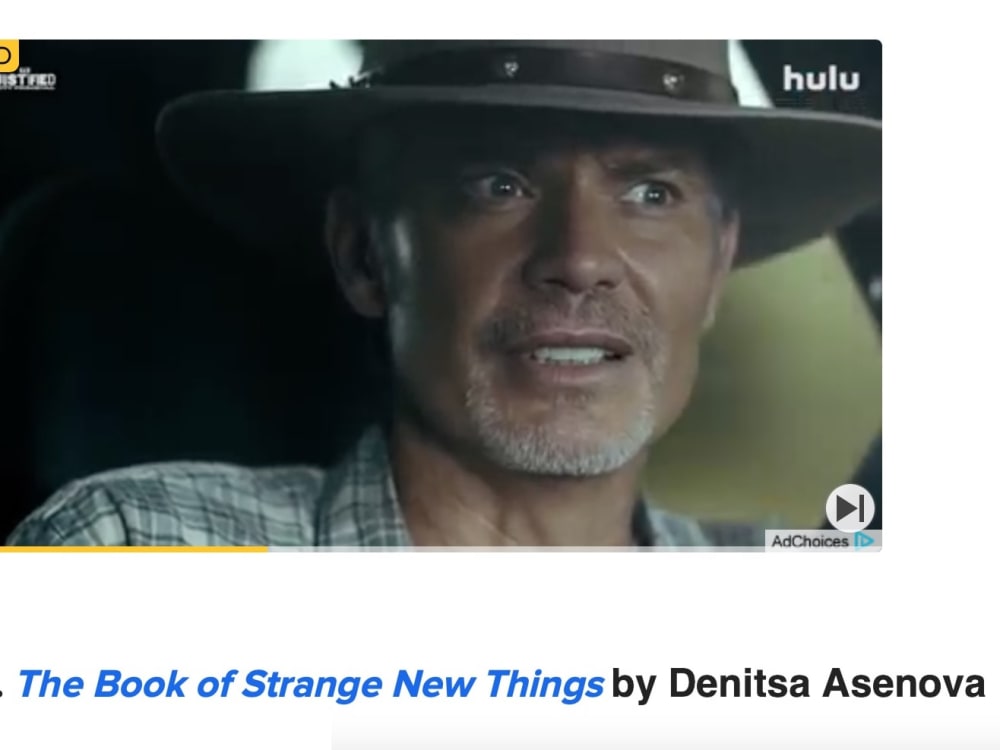Screen dimensions: 1000x750
Task: Click the gray panel at the page bottom
Action: tap(665, 735)
